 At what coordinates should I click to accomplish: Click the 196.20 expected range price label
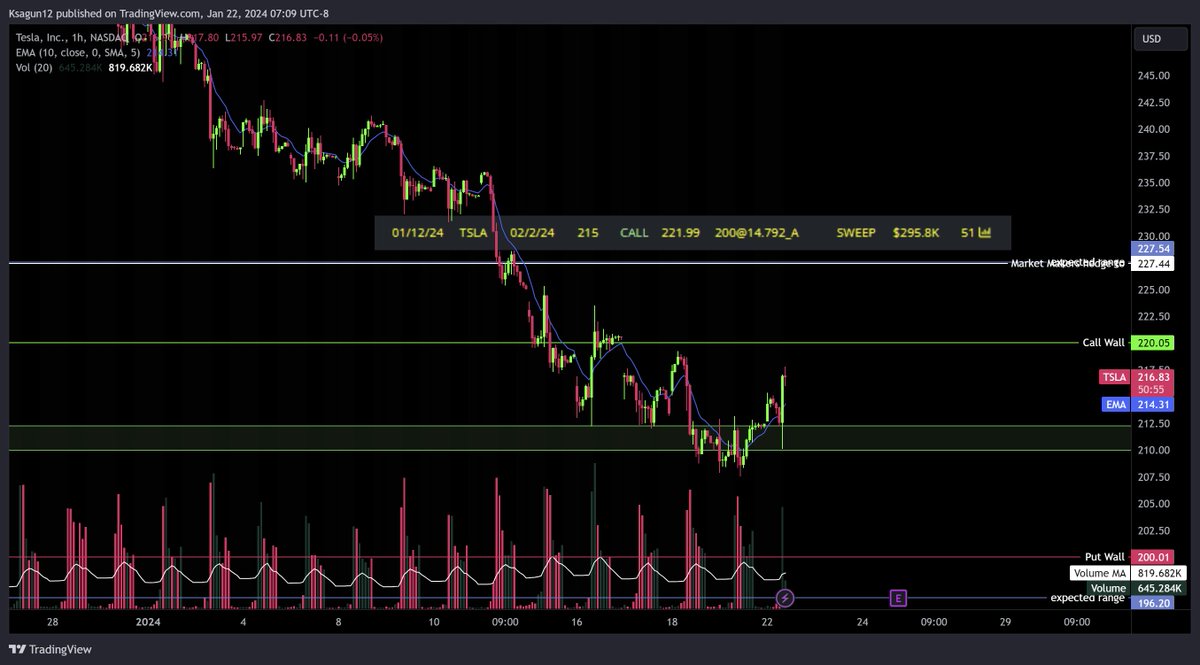[1152, 604]
